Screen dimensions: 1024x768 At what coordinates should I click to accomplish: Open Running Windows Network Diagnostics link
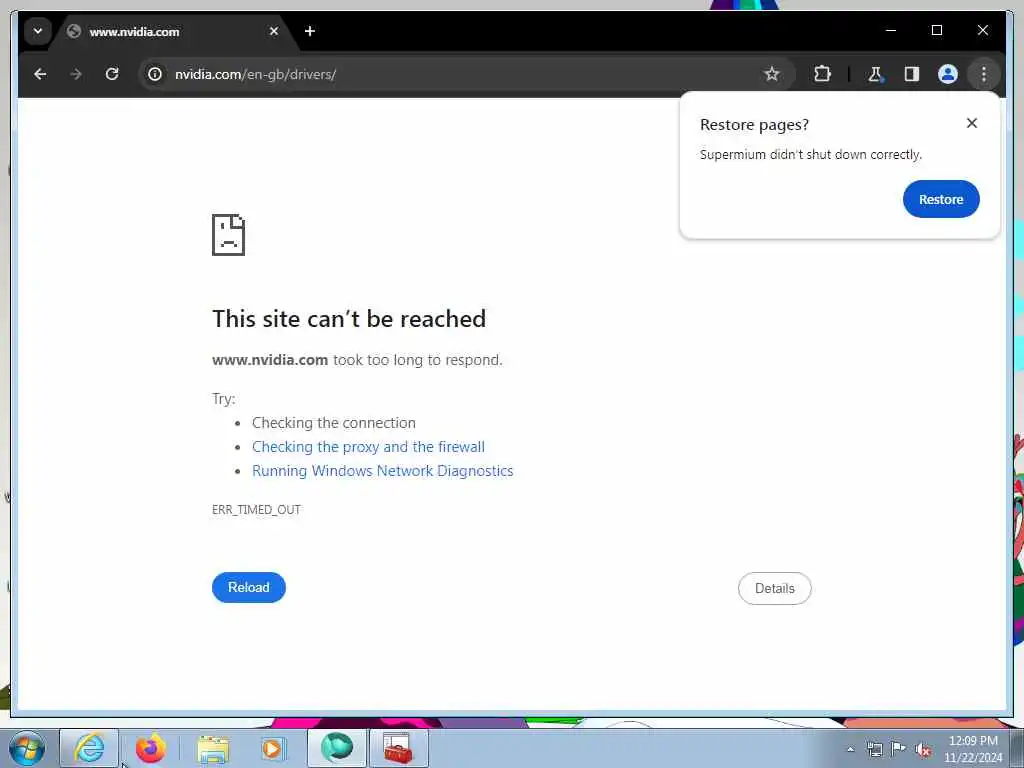(x=383, y=471)
